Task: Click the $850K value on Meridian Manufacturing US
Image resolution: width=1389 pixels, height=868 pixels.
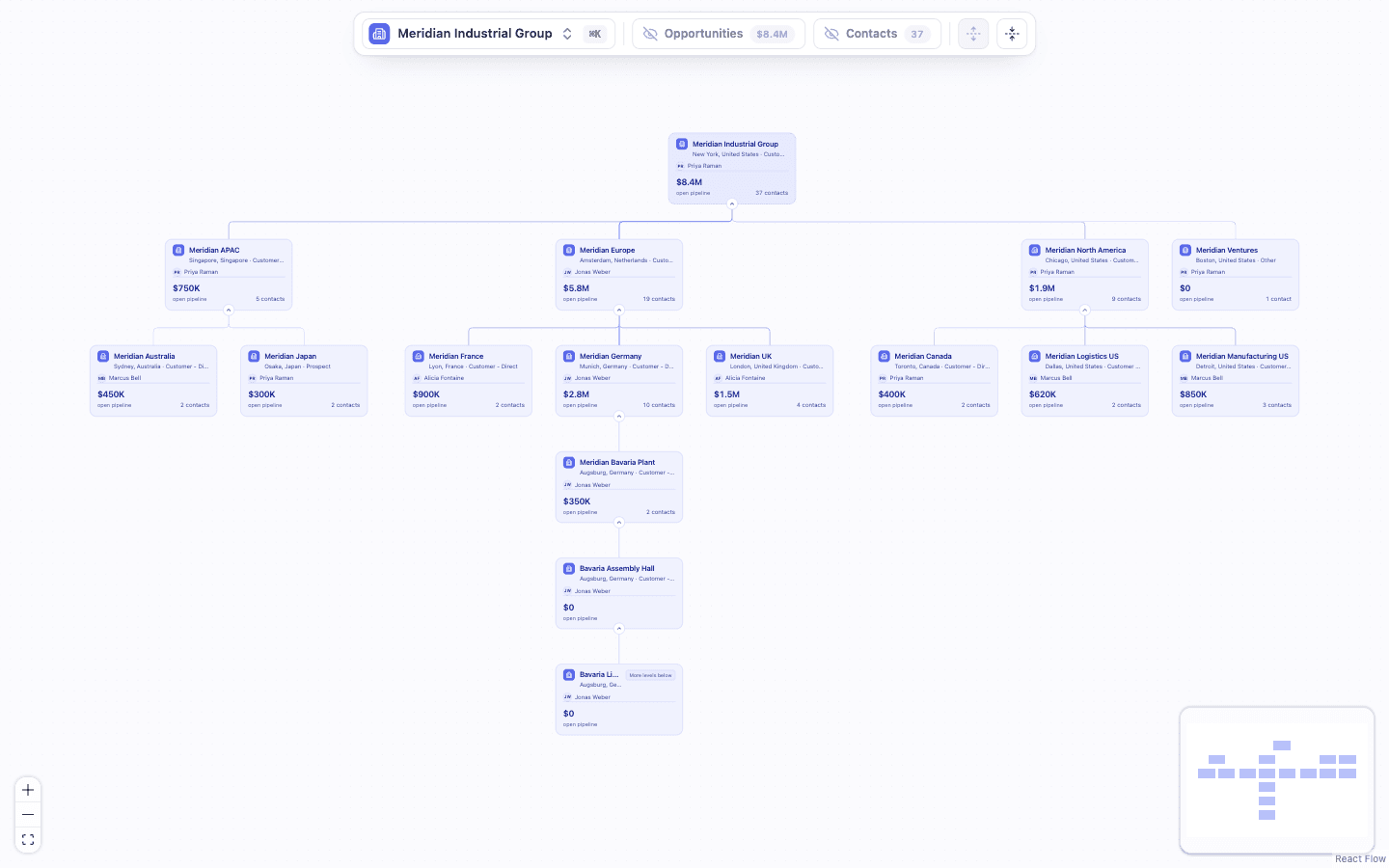Action: pyautogui.click(x=1193, y=394)
